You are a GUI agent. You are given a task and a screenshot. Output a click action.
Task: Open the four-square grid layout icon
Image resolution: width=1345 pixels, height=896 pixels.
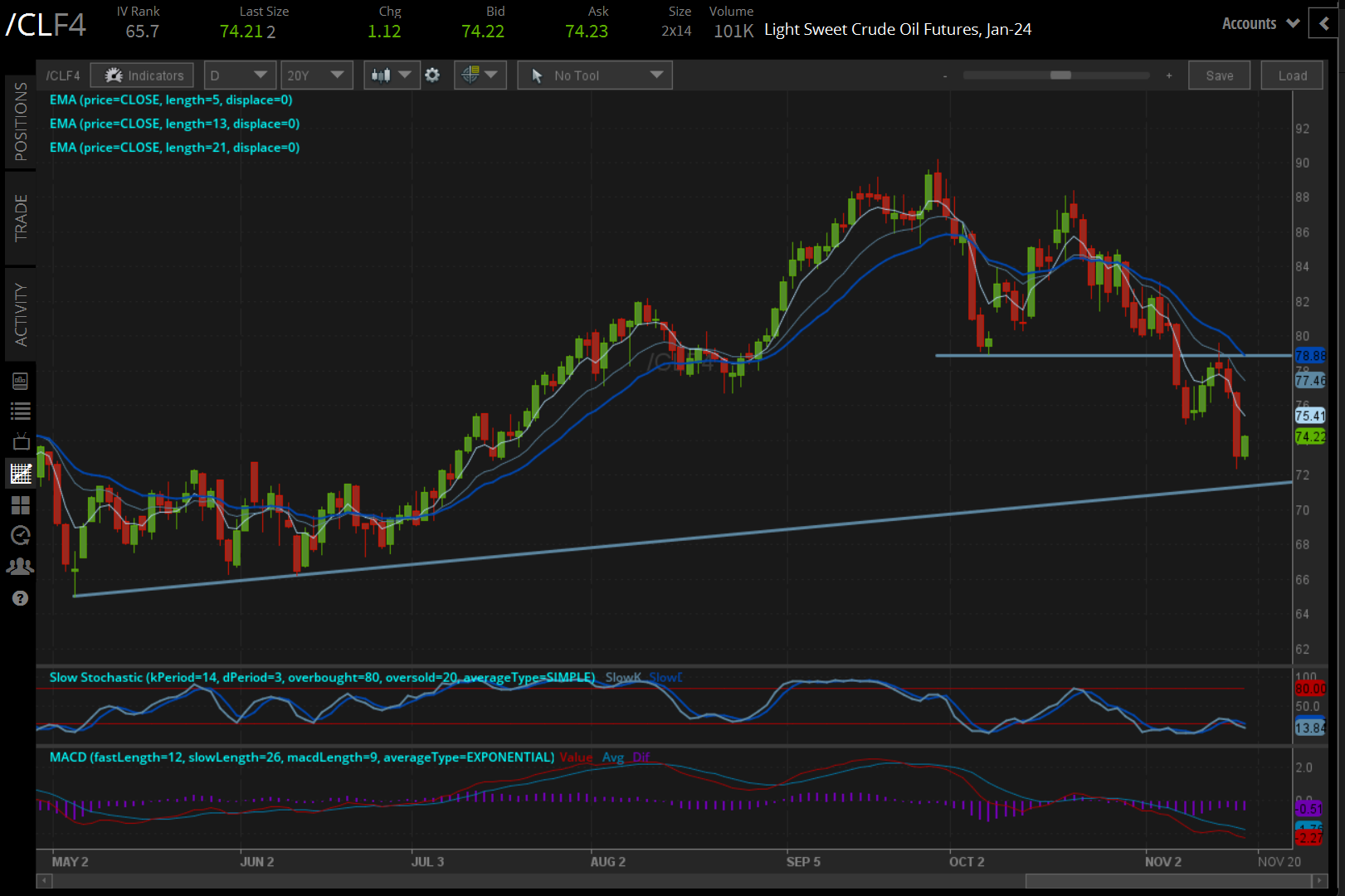pyautogui.click(x=20, y=505)
